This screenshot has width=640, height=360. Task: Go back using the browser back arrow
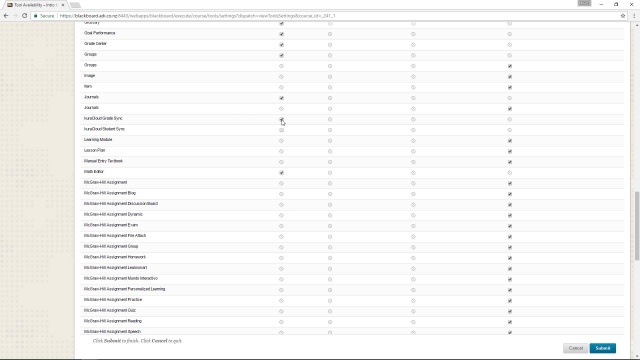[x=6, y=16]
